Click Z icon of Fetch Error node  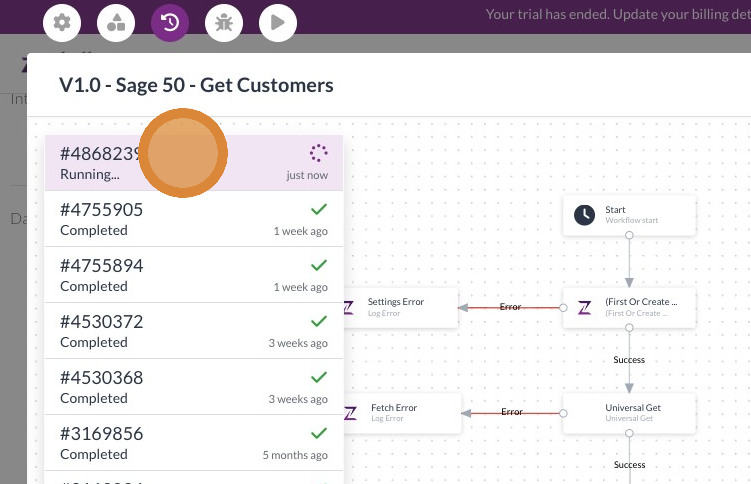(x=350, y=413)
